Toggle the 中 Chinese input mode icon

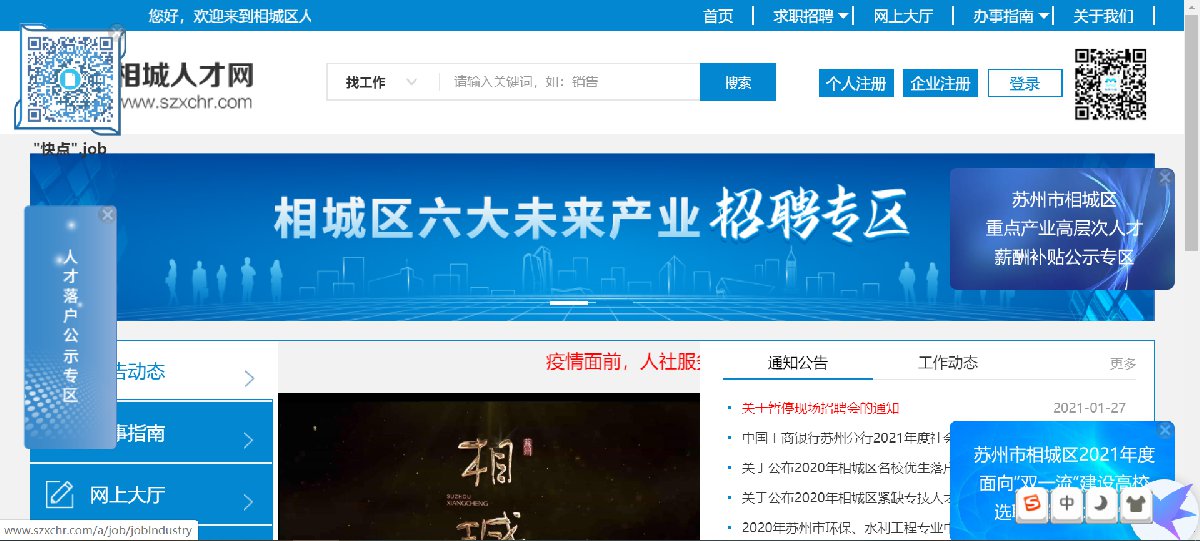(x=1068, y=504)
